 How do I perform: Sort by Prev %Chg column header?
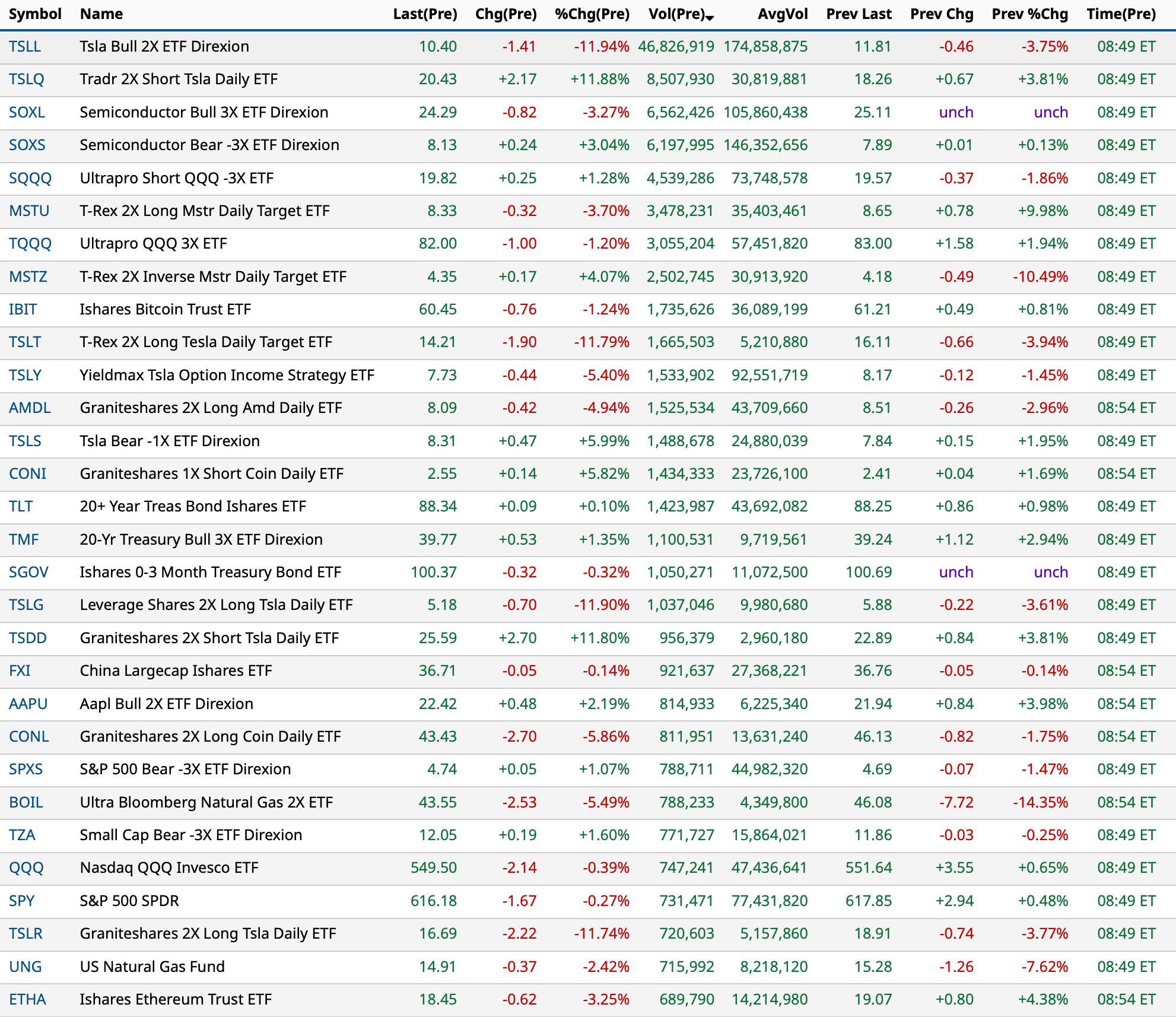1029,14
